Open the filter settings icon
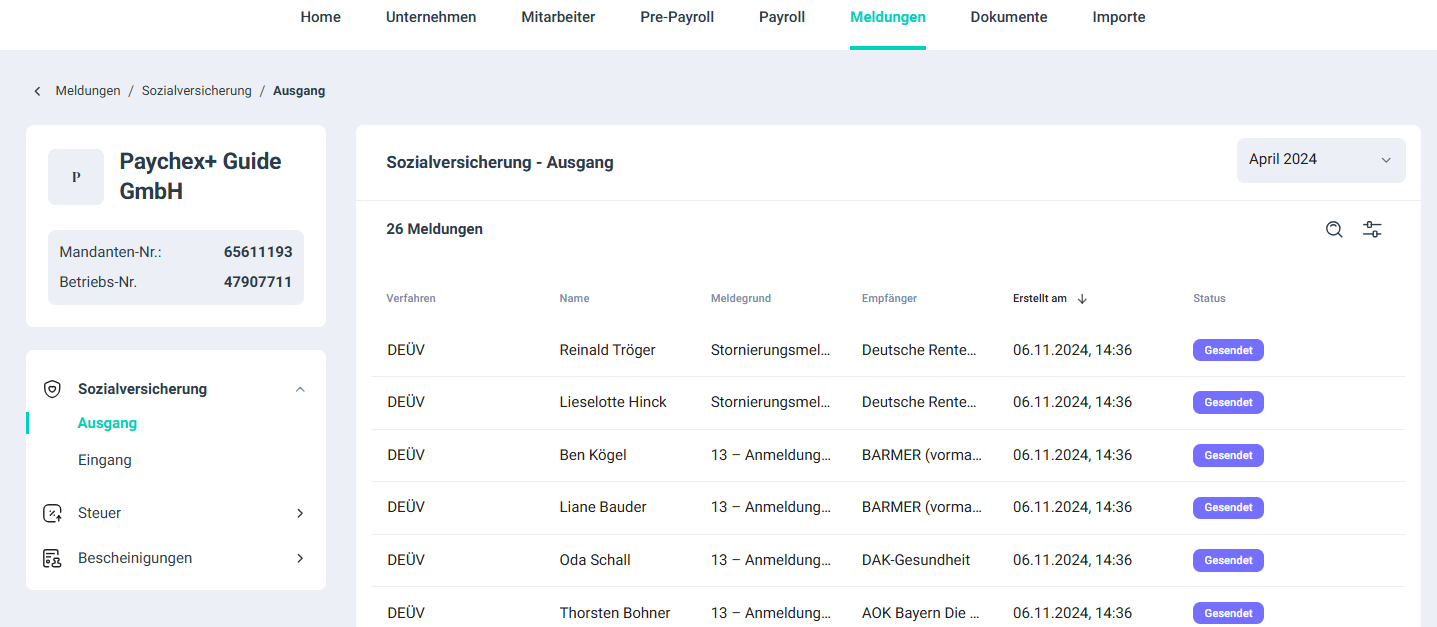This screenshot has width=1437, height=627. [1372, 229]
